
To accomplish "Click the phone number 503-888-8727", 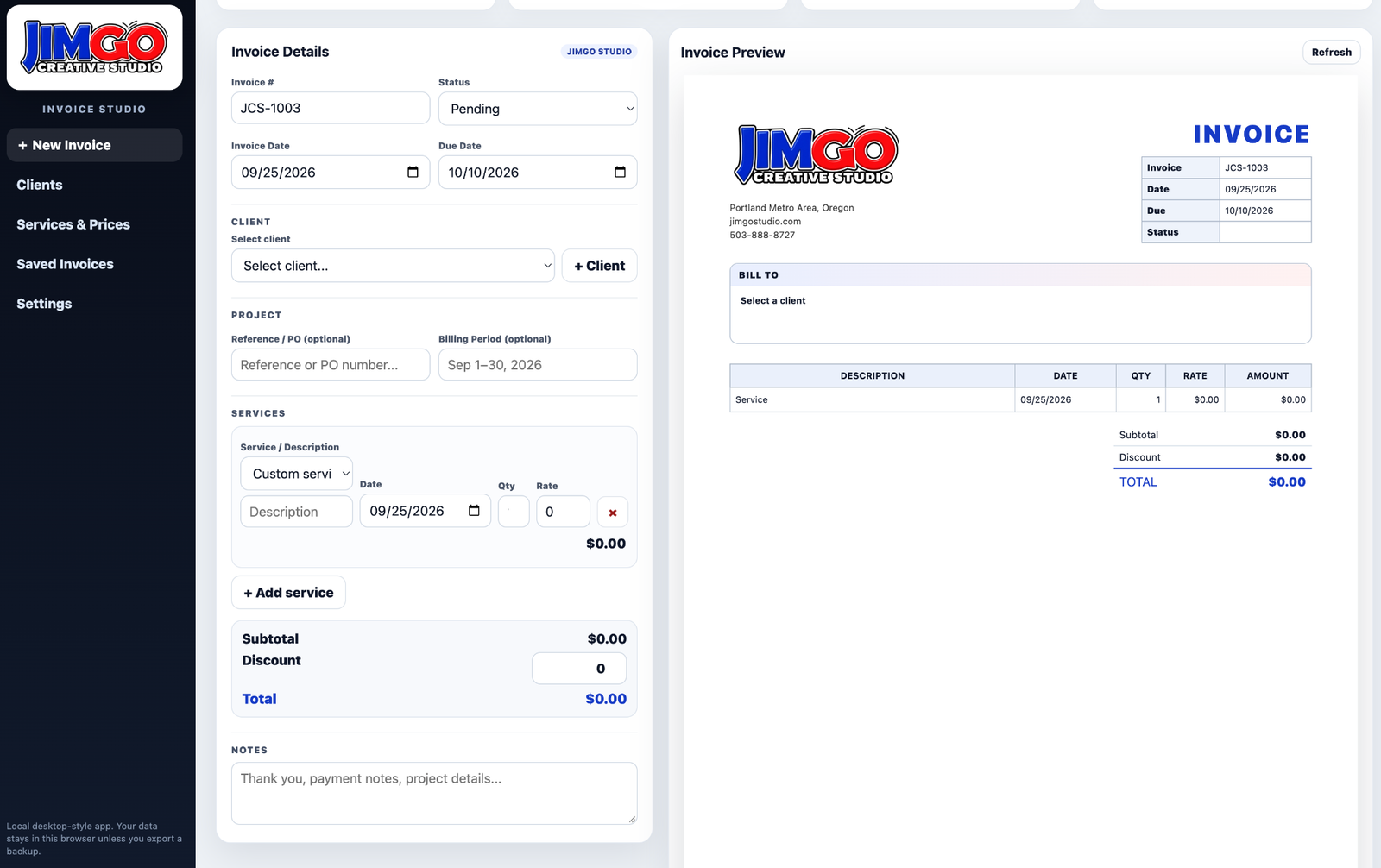I will [x=762, y=235].
